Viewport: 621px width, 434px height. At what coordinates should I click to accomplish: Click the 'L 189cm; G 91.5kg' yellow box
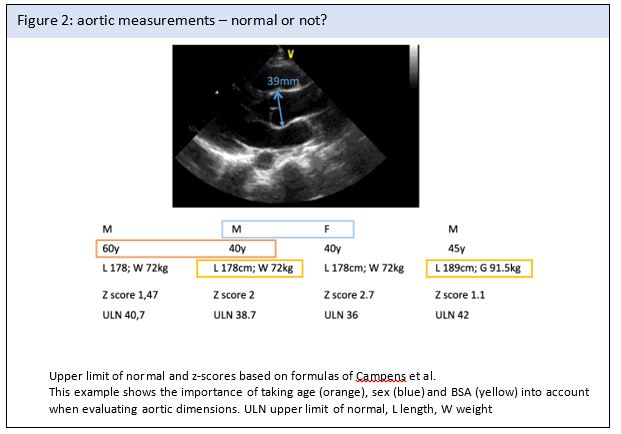click(478, 268)
